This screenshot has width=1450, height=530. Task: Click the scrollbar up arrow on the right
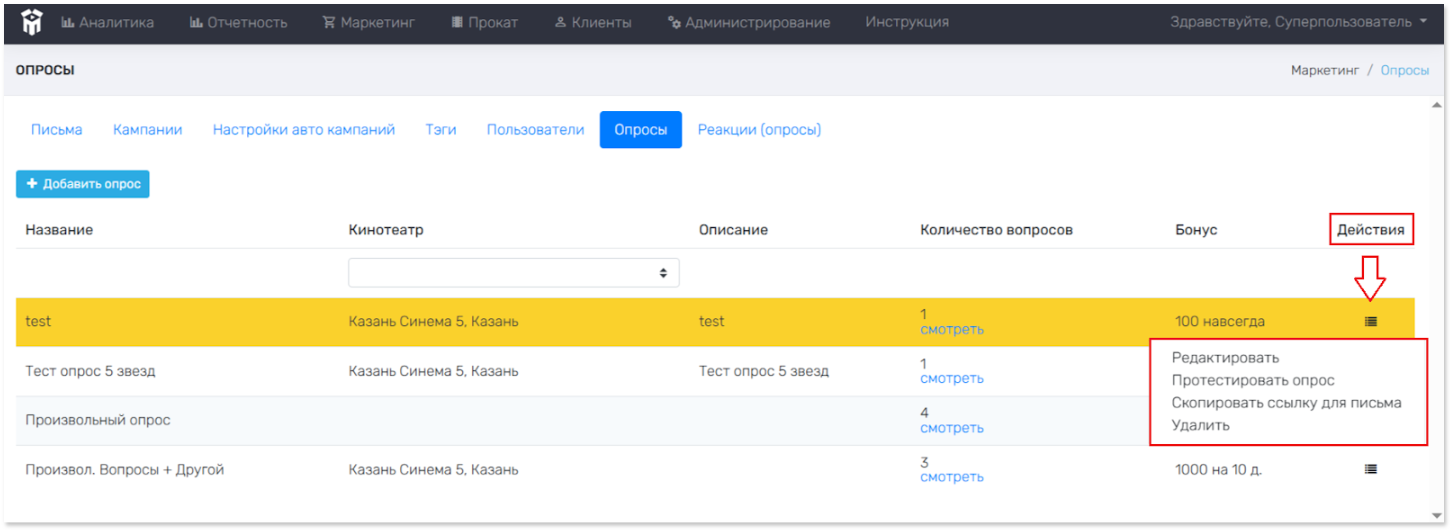pyautogui.click(x=1437, y=105)
